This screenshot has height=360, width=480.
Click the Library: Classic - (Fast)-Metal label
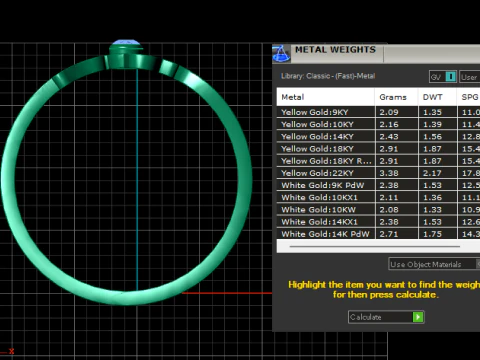click(x=328, y=76)
